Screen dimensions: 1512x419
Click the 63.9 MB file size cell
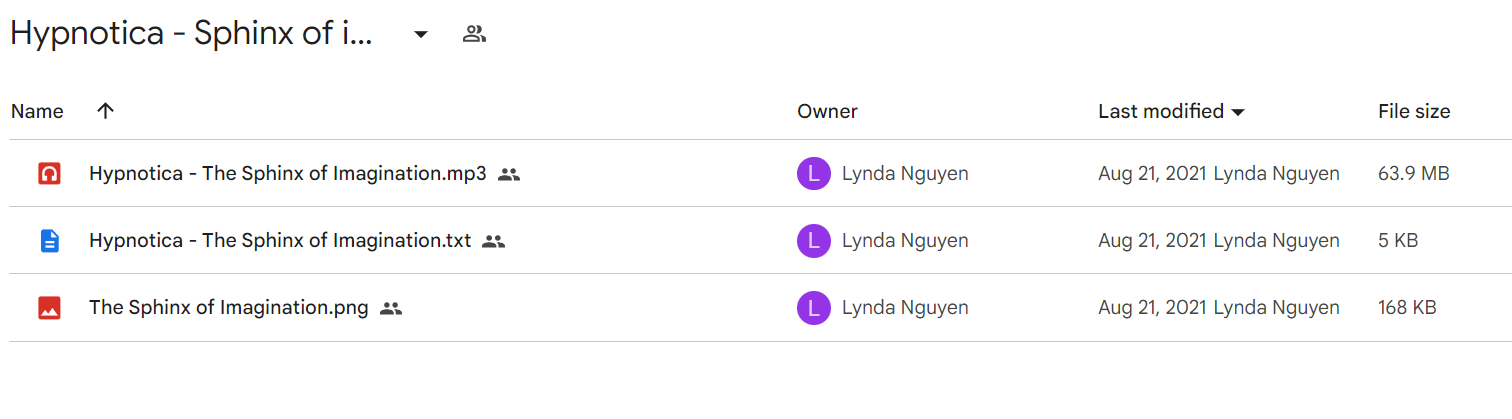[1413, 174]
